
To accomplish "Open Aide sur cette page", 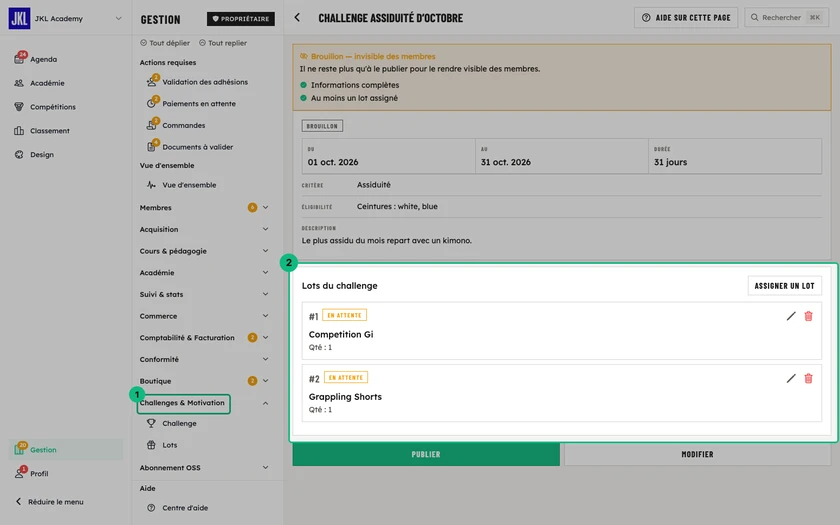I will [686, 18].
